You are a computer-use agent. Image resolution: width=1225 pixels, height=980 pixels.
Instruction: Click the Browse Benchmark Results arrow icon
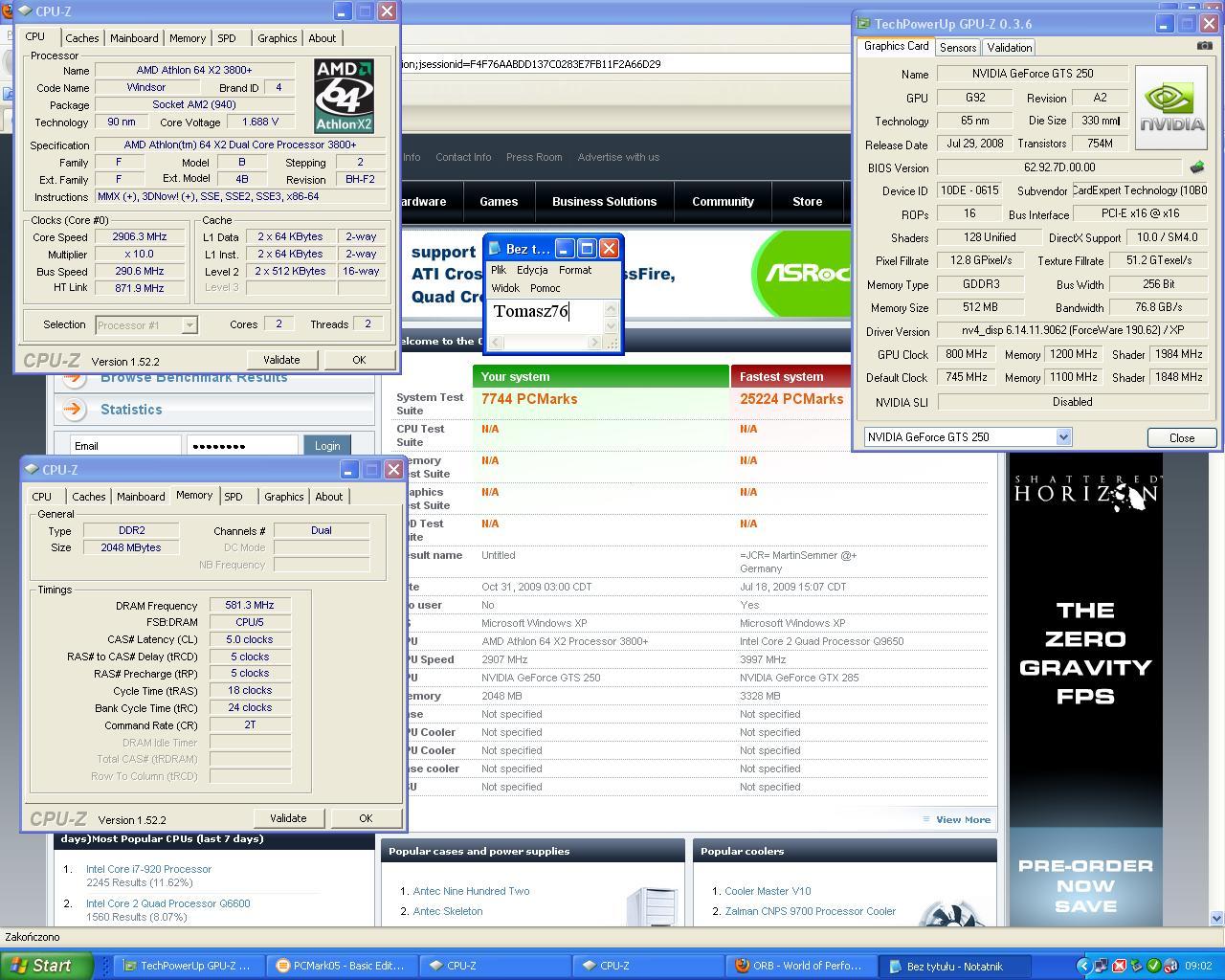[x=75, y=379]
